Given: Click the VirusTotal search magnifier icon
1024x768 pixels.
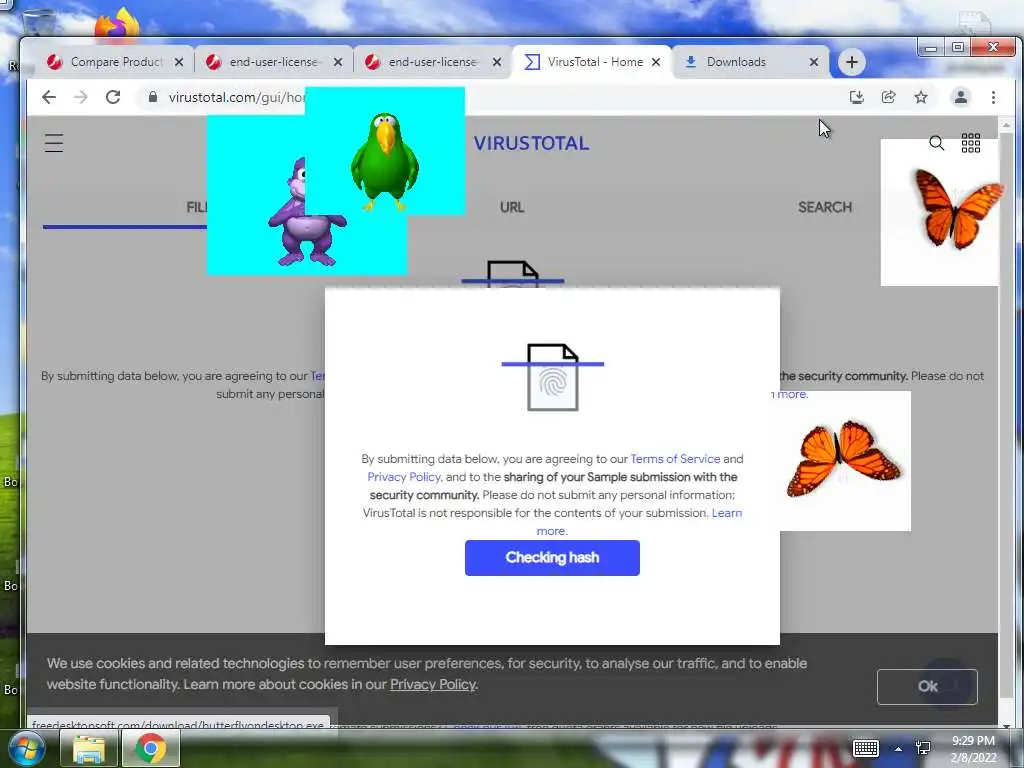Looking at the screenshot, I should click(936, 143).
